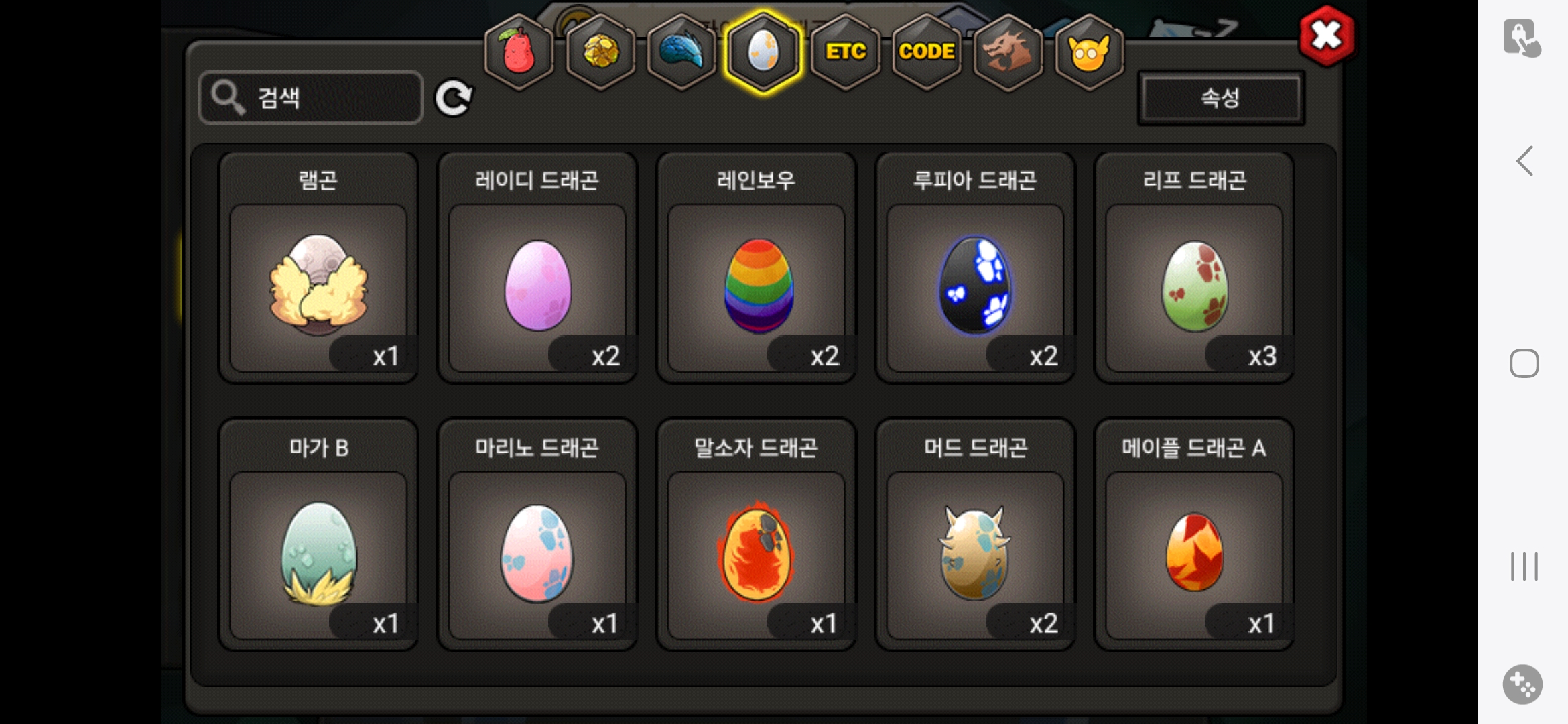Select the 머드 드래곤 horned egg
This screenshot has height=724, width=1568.
click(x=975, y=534)
